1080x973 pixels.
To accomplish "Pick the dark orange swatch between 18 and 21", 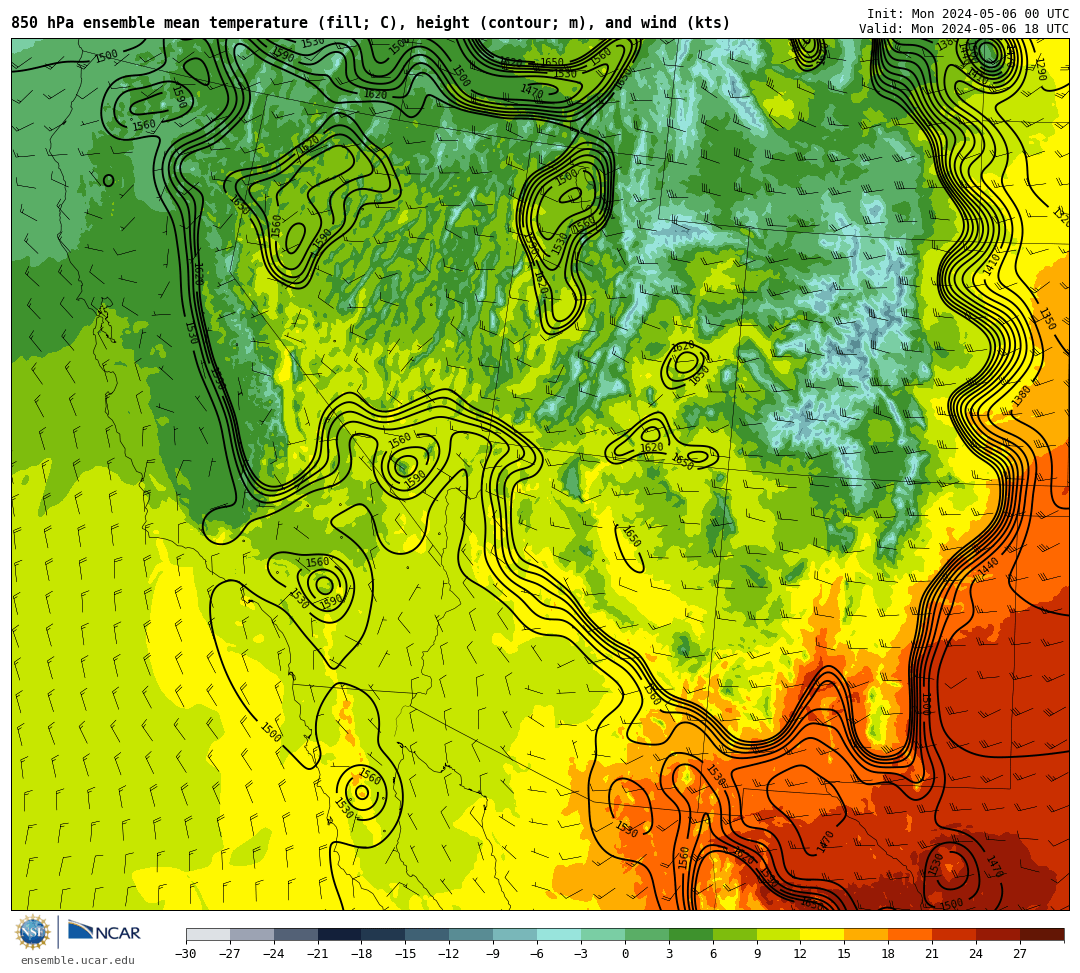I will 911,934.
